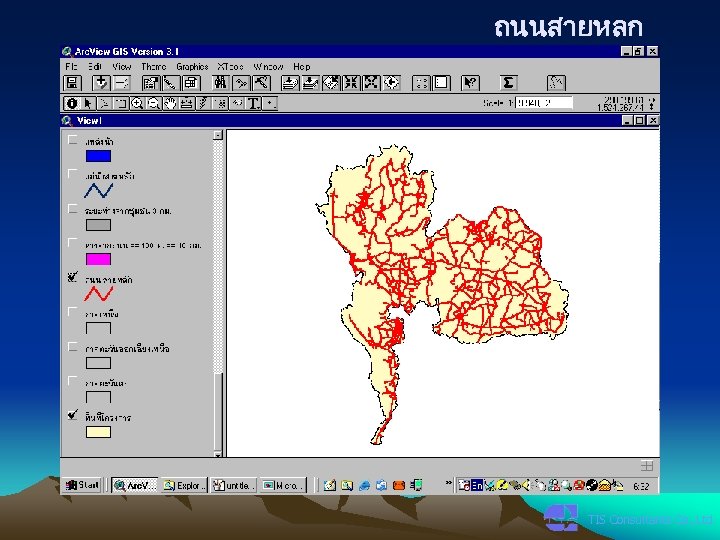Switch to the Explor taskbar button
The image size is (720, 540).
pos(185,485)
